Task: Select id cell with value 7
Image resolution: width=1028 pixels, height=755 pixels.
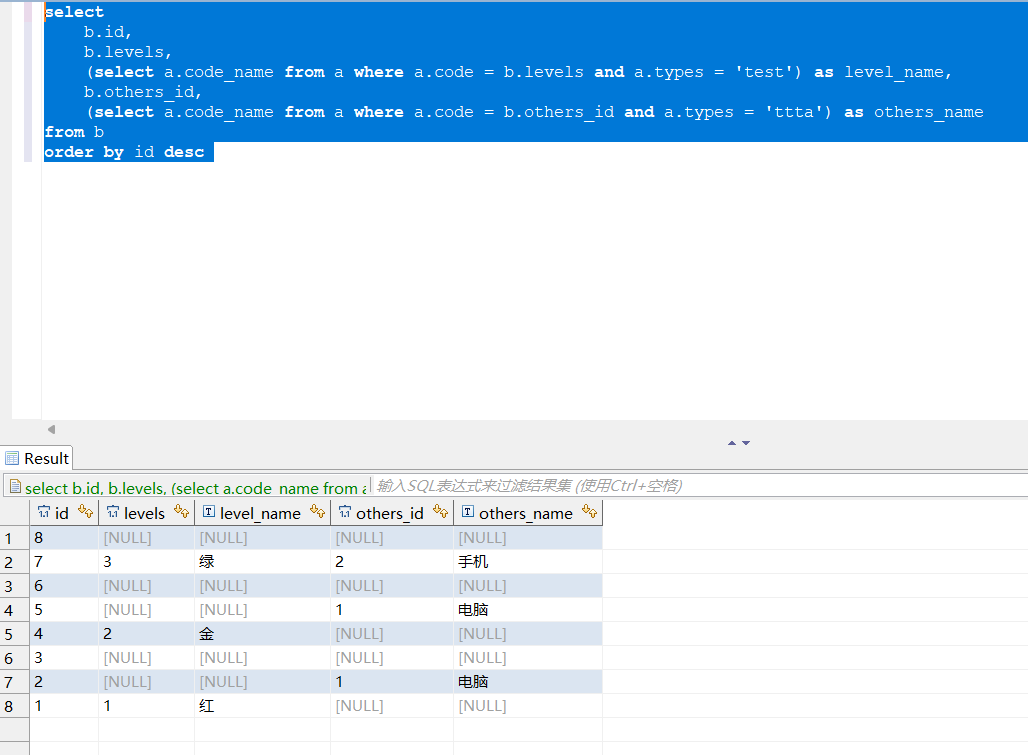Action: click(x=64, y=562)
